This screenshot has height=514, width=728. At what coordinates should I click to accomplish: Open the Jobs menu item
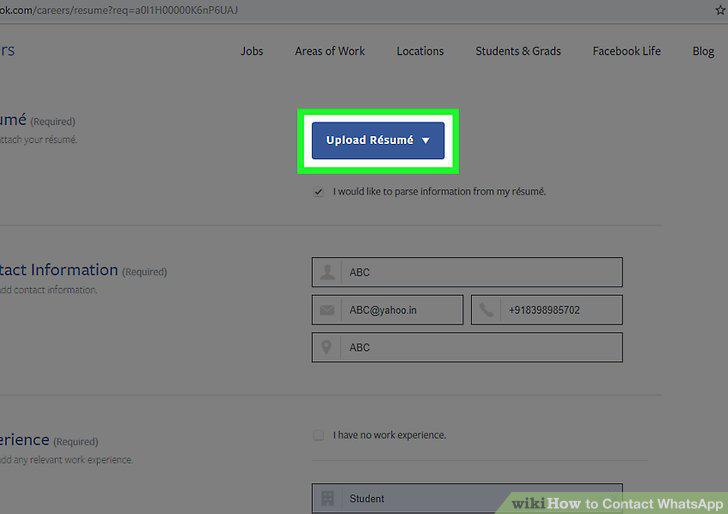point(252,51)
